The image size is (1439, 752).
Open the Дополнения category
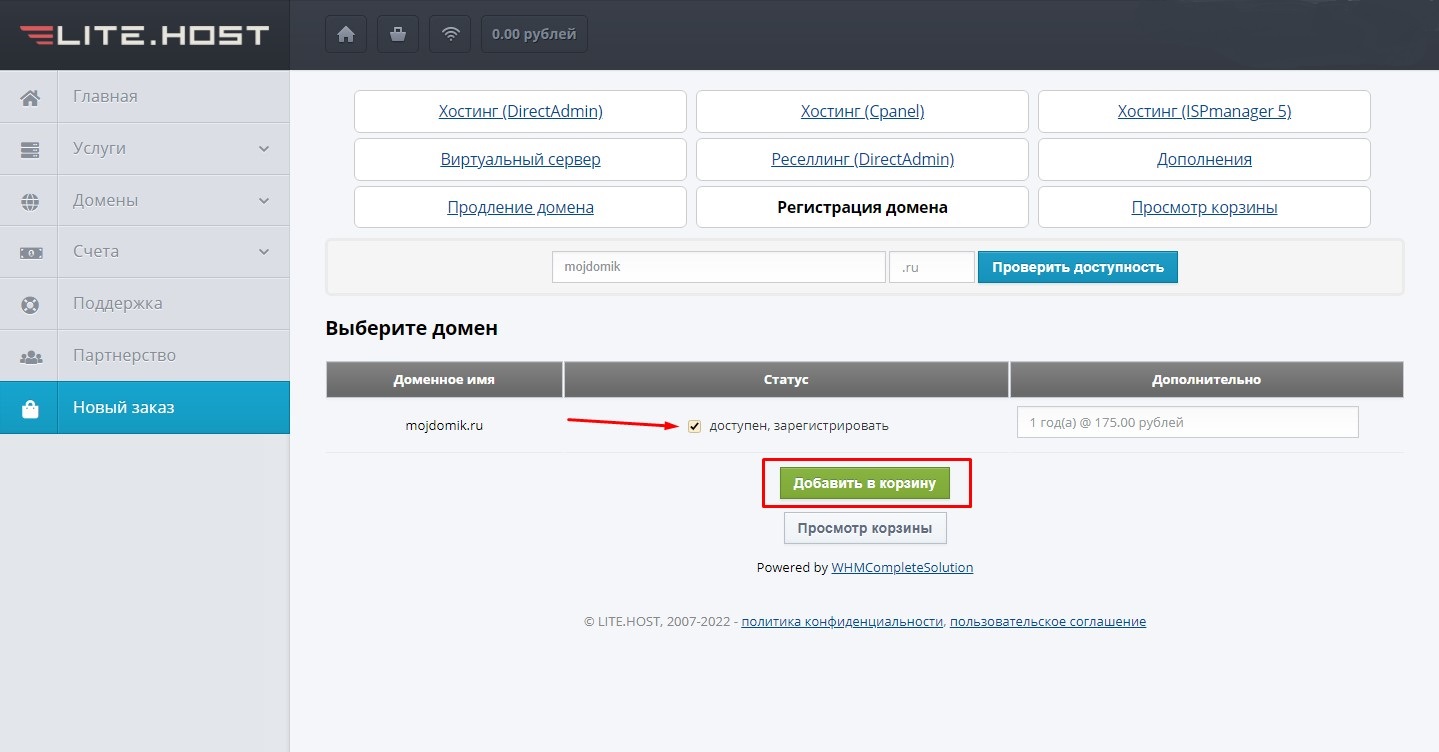[x=1204, y=159]
